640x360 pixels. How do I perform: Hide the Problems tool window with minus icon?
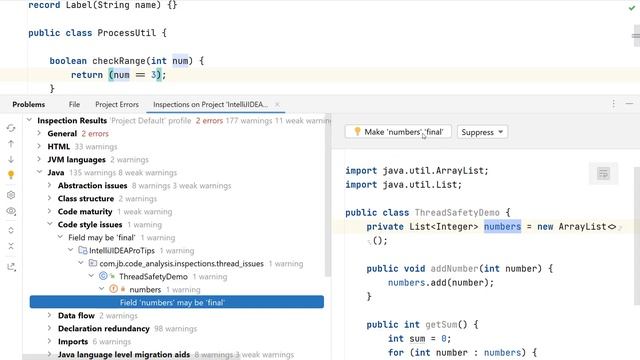[x=629, y=104]
